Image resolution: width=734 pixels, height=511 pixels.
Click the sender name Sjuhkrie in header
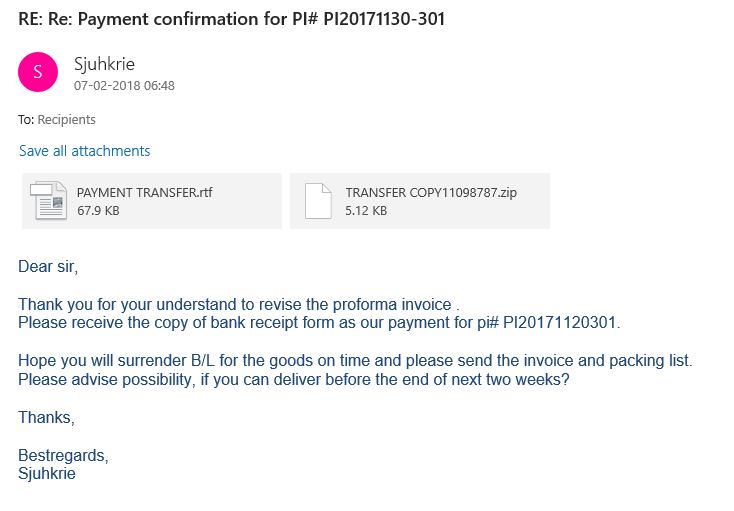[x=104, y=64]
